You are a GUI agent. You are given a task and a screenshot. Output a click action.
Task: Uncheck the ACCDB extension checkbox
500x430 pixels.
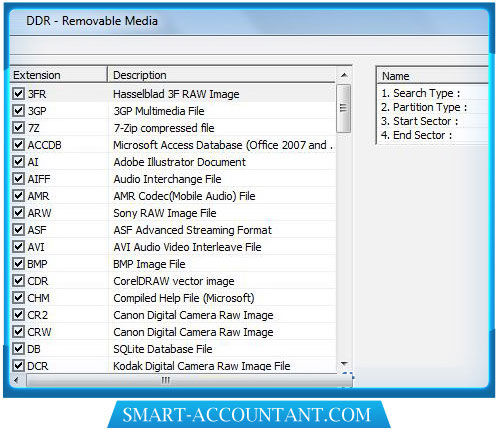pos(18,145)
